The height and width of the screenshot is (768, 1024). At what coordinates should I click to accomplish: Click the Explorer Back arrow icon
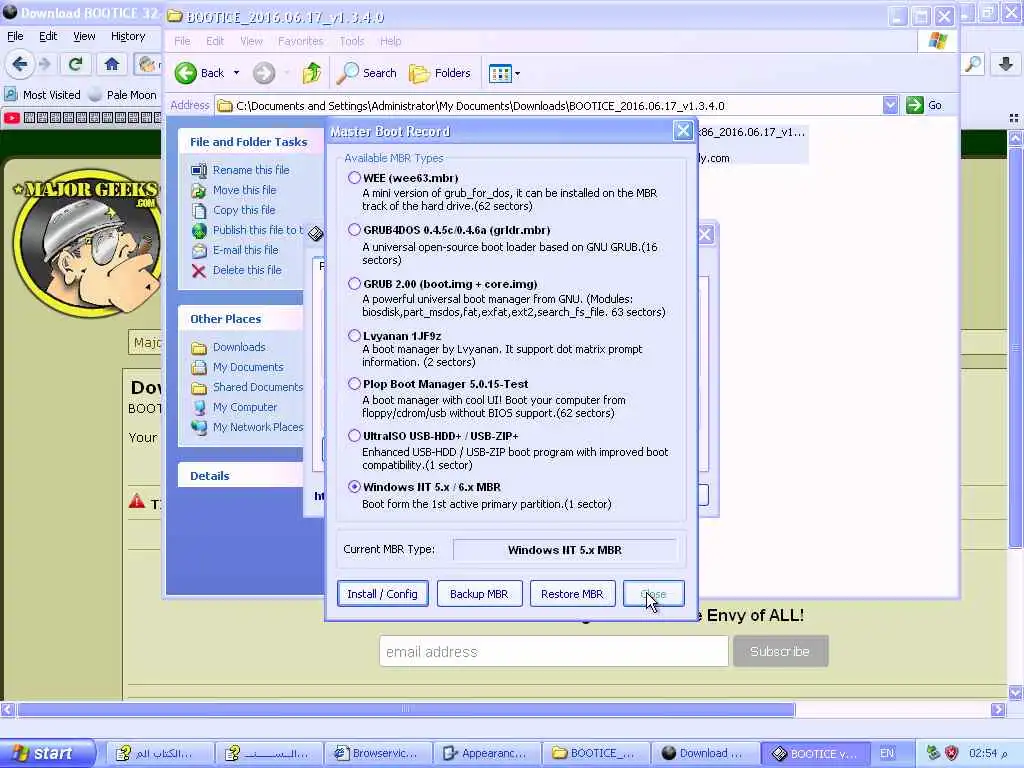coord(186,73)
